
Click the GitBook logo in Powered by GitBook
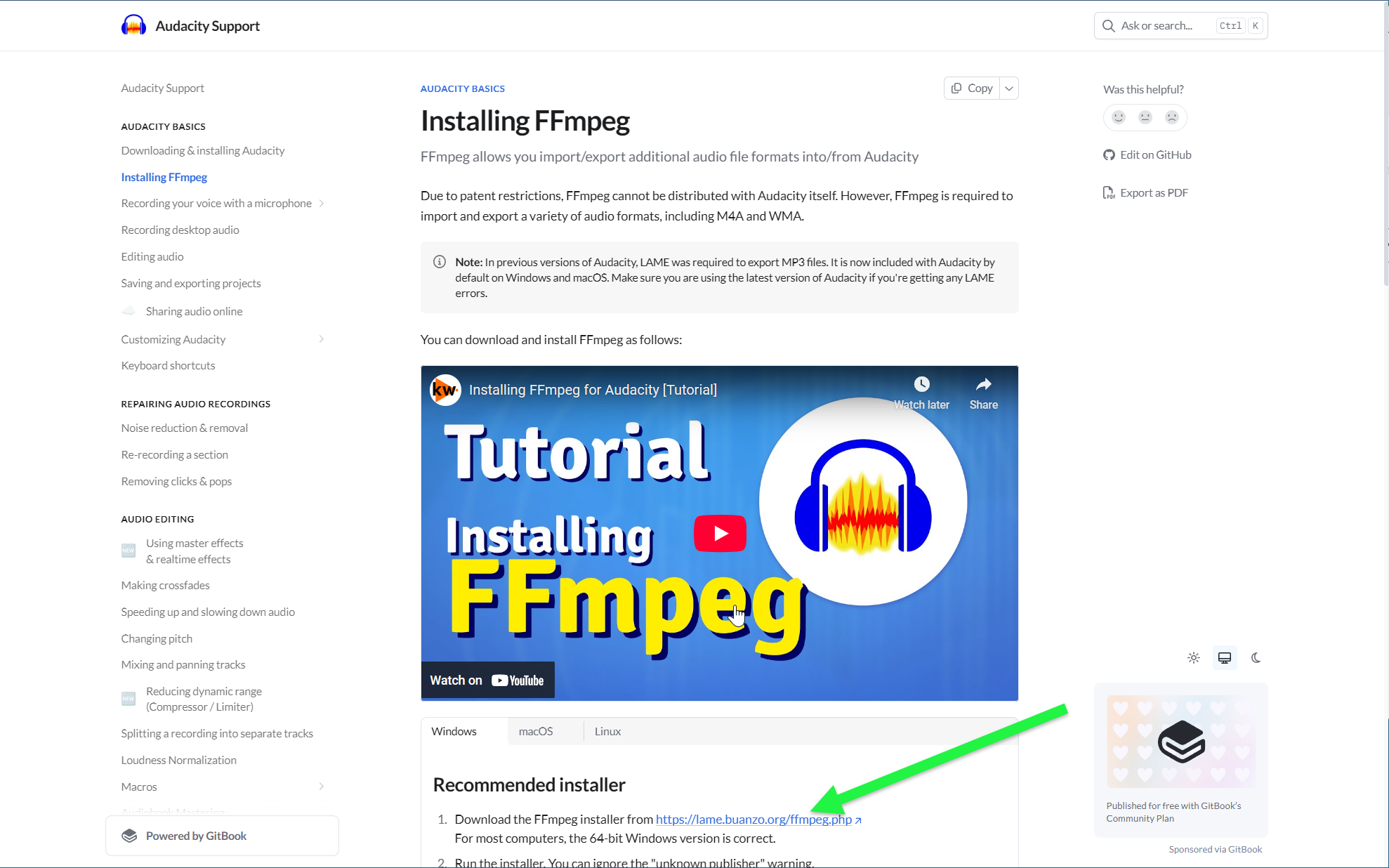coord(129,836)
